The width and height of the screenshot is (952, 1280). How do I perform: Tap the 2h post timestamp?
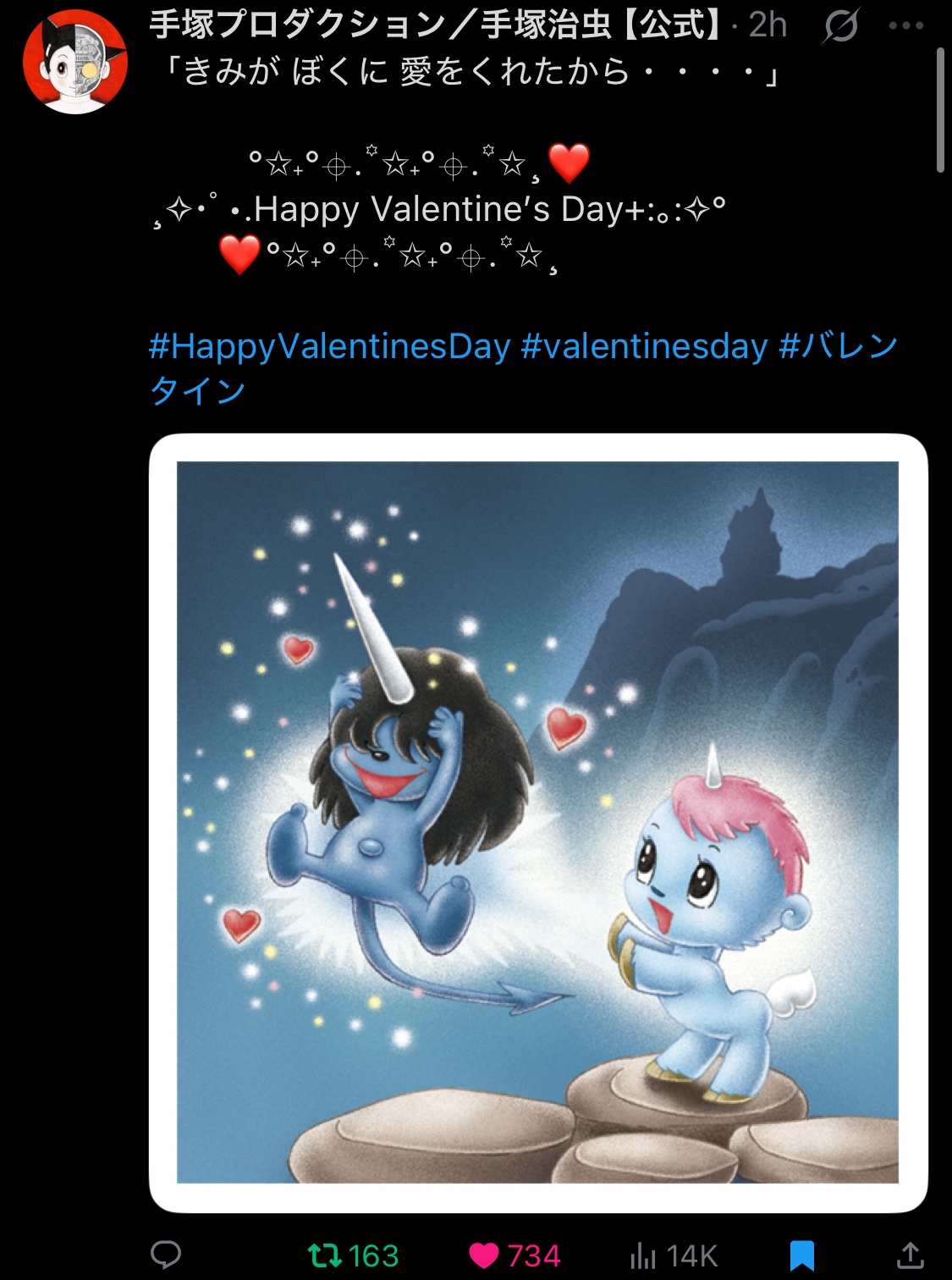coord(768,25)
